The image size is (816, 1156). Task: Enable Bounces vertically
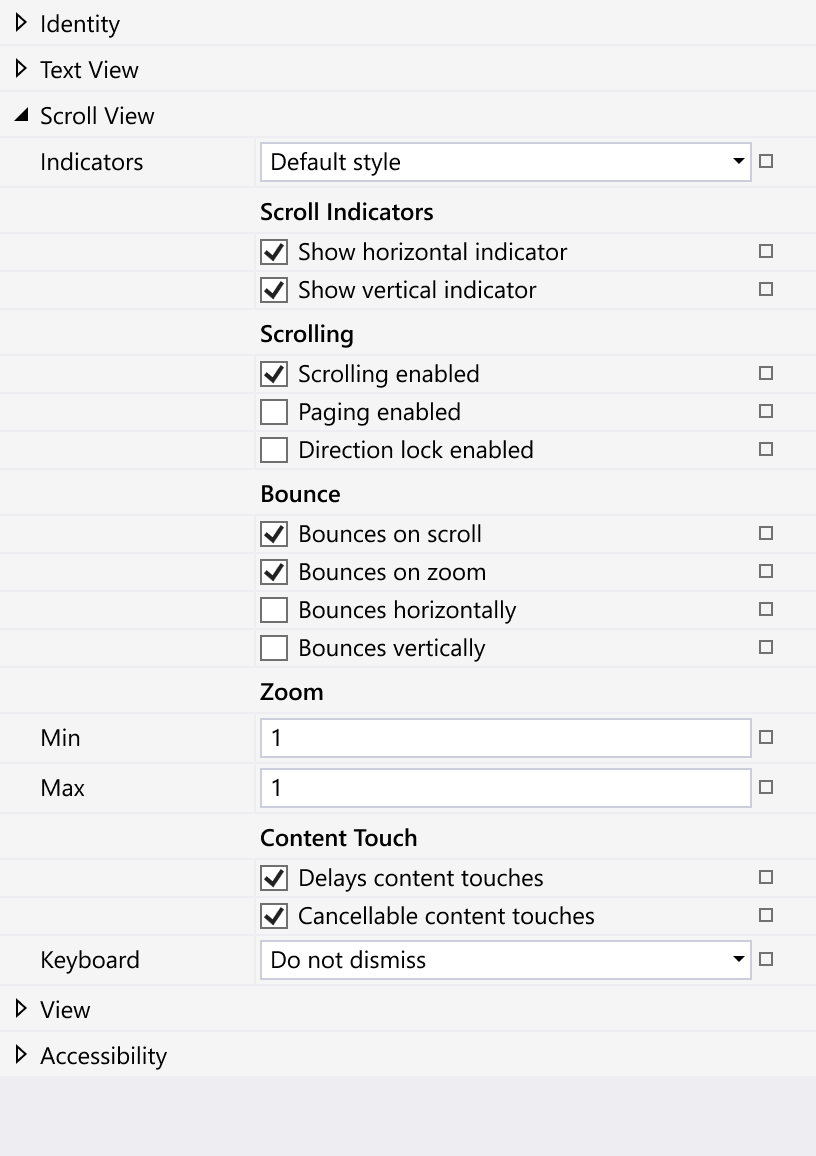coord(273,647)
